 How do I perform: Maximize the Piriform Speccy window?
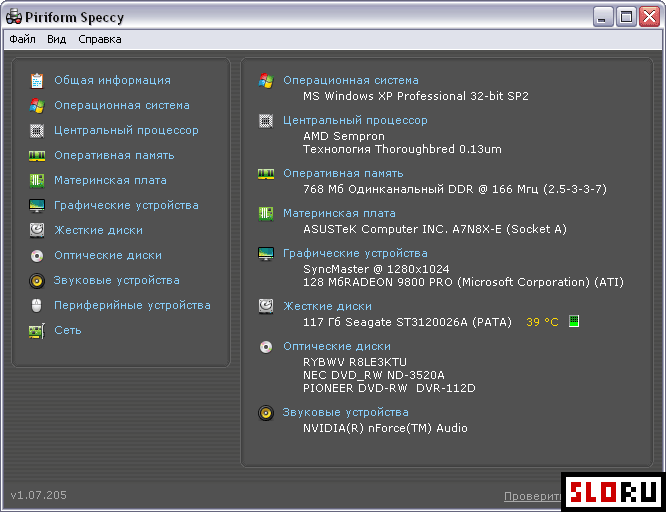coord(626,17)
